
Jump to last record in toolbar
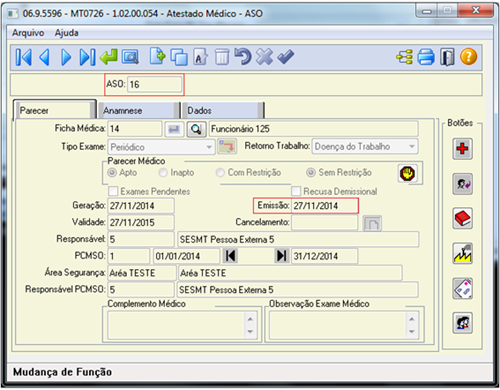coord(87,57)
